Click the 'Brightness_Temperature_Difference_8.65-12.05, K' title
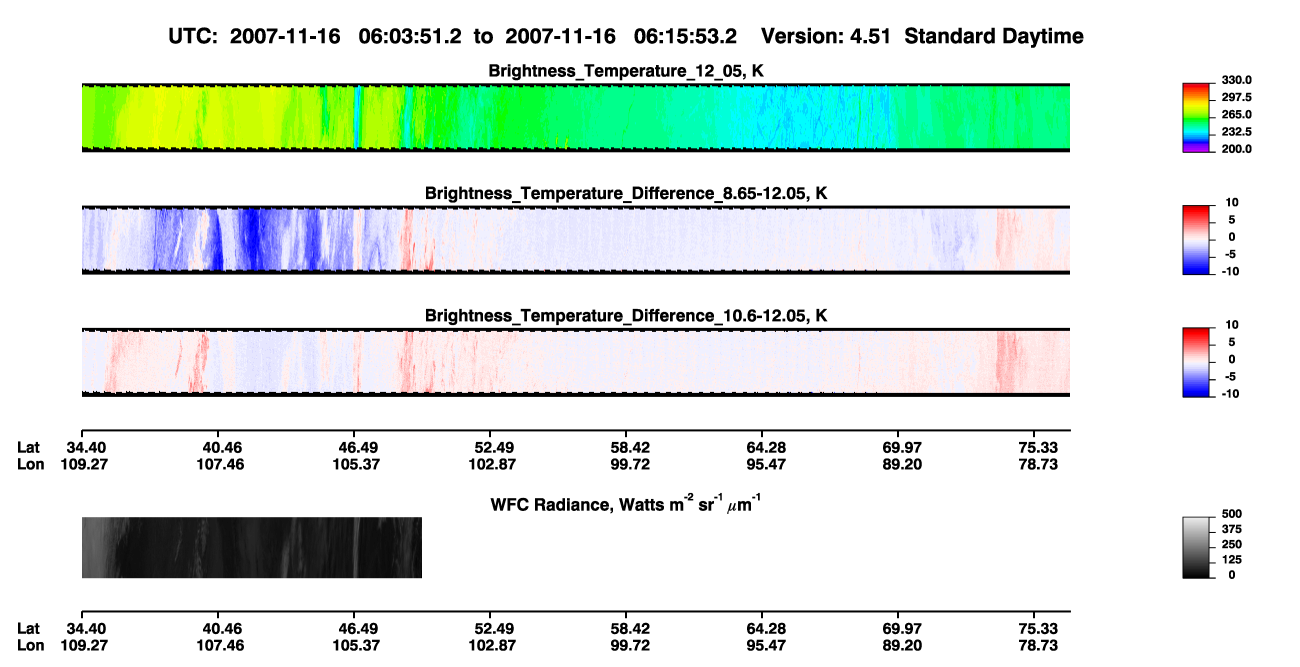Image resolution: width=1300 pixels, height=667 pixels. [626, 193]
